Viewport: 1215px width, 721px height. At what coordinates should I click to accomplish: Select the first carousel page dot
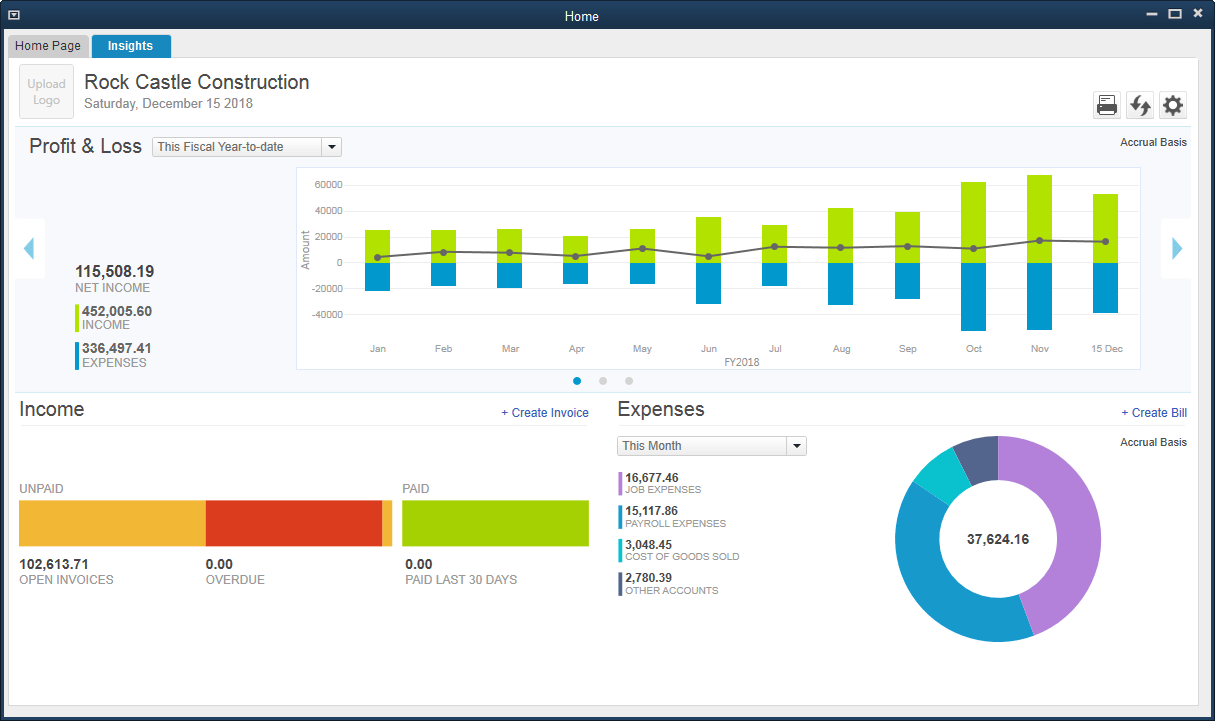click(577, 381)
